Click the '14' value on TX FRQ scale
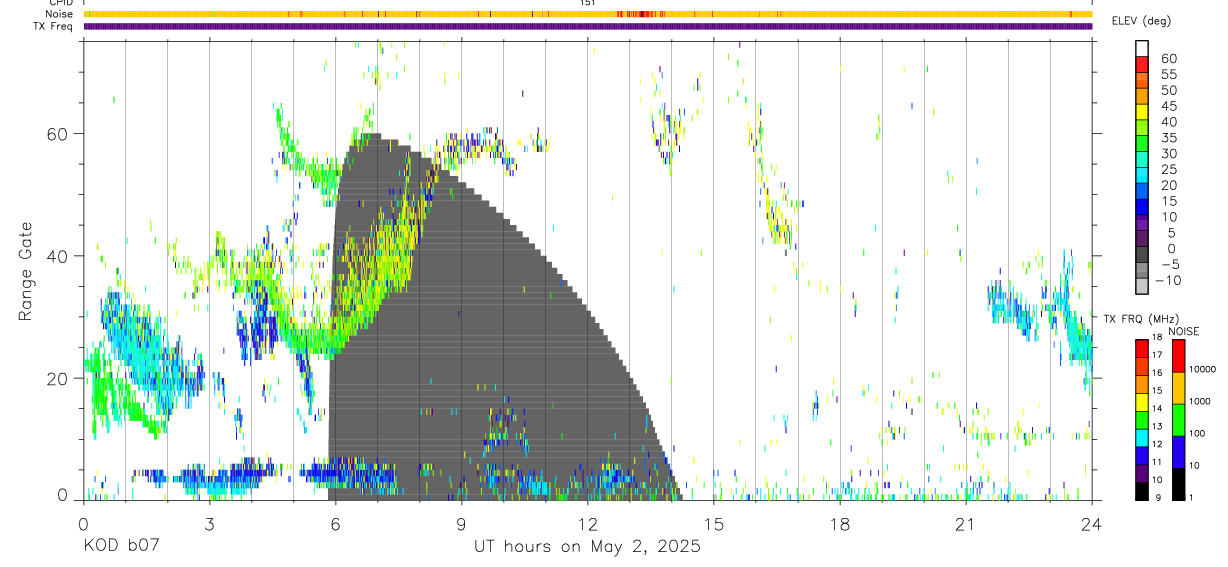The height and width of the screenshot is (567, 1228). [1157, 408]
